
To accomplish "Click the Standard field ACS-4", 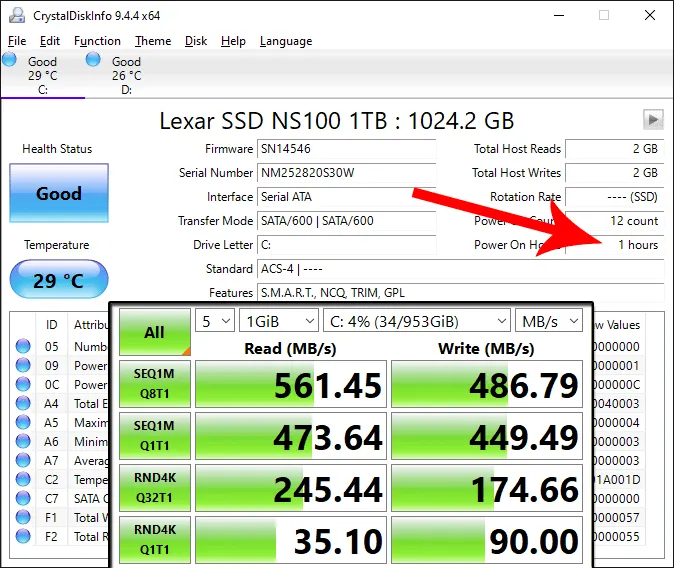I will pyautogui.click(x=461, y=269).
